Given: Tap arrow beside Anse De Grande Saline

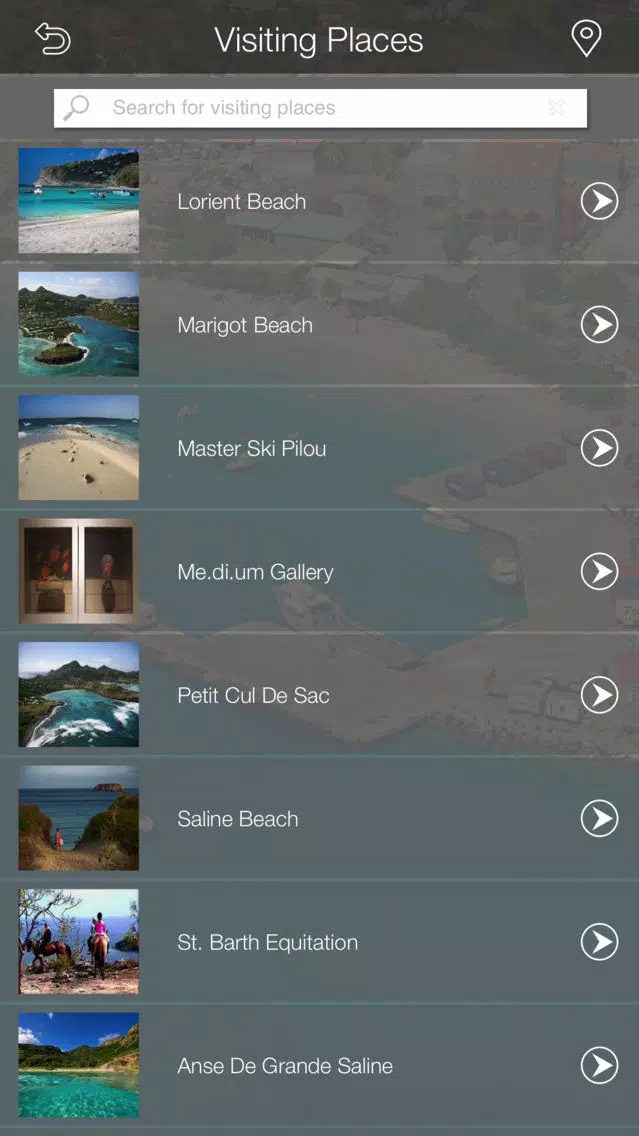Looking at the screenshot, I should [599, 1066].
